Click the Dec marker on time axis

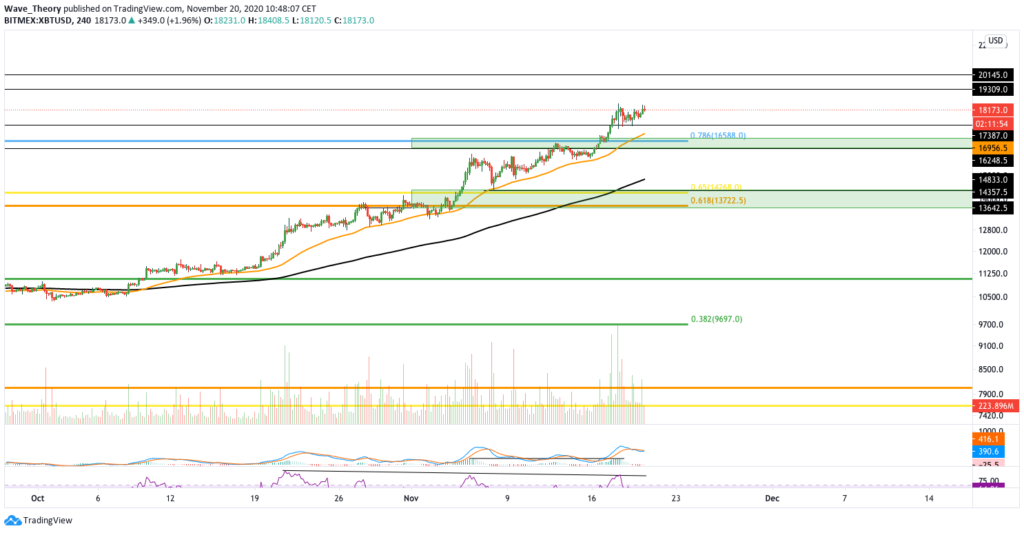[773, 498]
